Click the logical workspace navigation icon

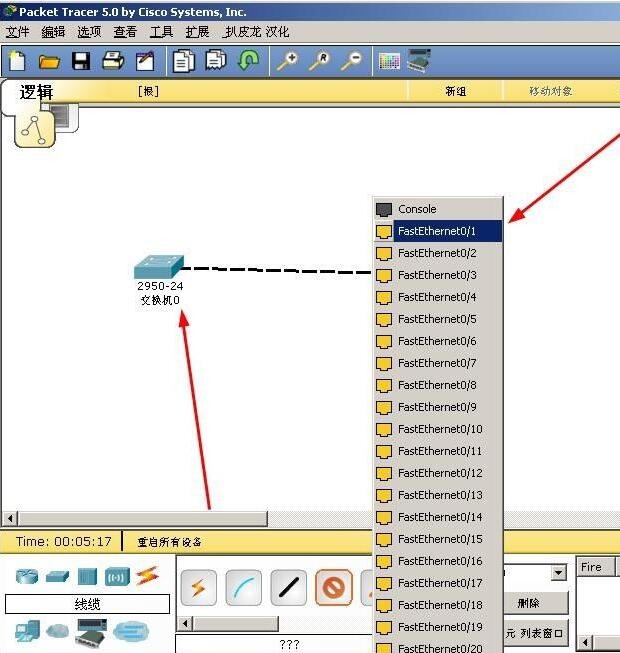(35, 130)
